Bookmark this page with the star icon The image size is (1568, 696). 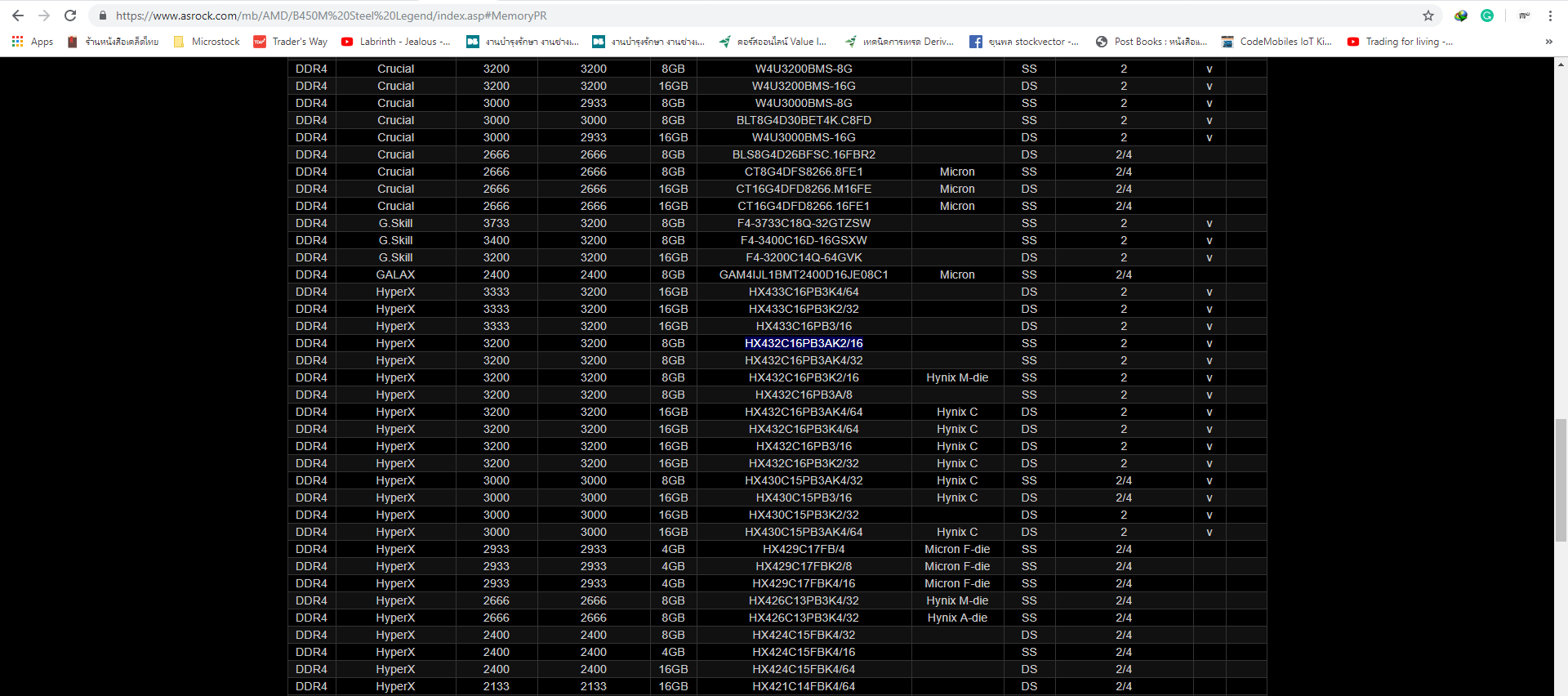1428,16
